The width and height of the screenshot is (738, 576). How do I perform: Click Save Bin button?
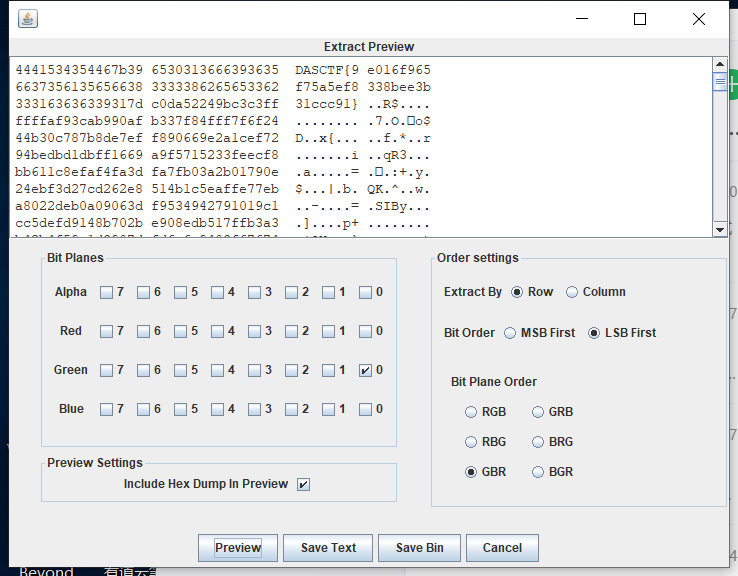coord(419,548)
